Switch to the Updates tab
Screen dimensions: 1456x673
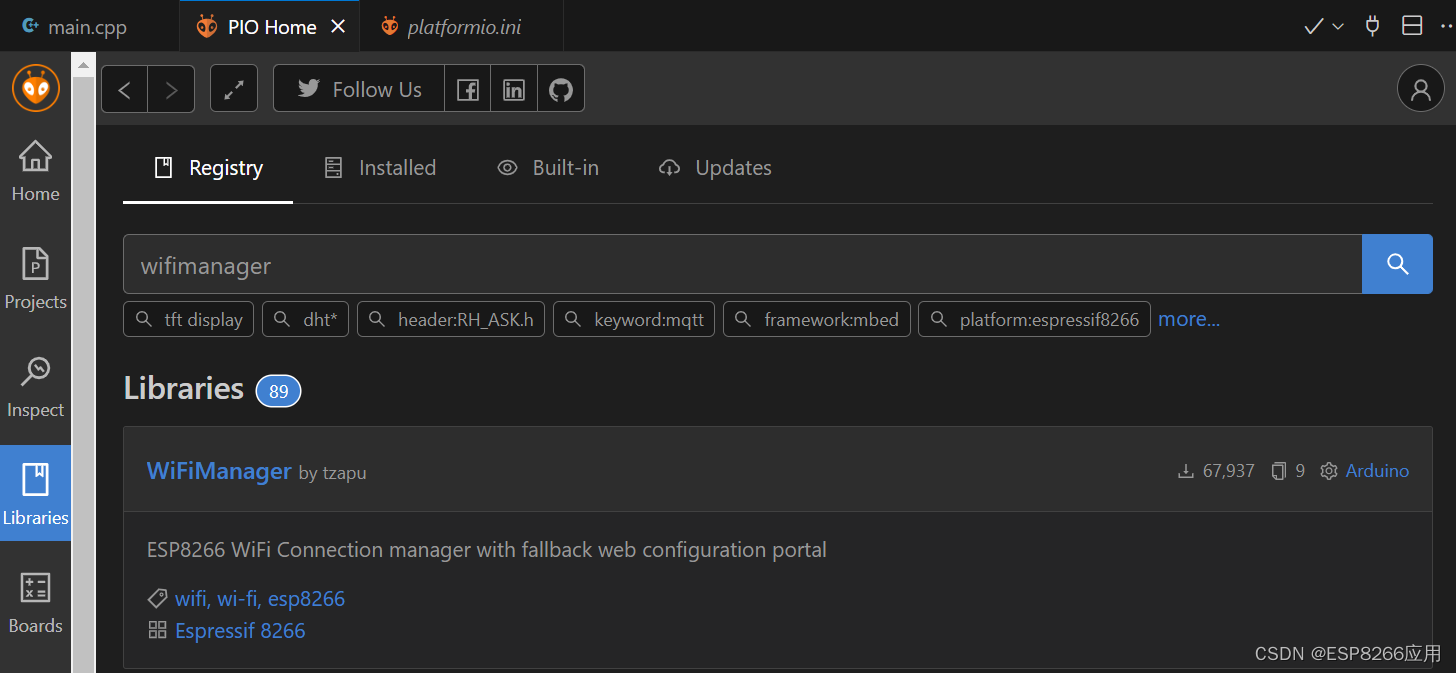pos(715,168)
